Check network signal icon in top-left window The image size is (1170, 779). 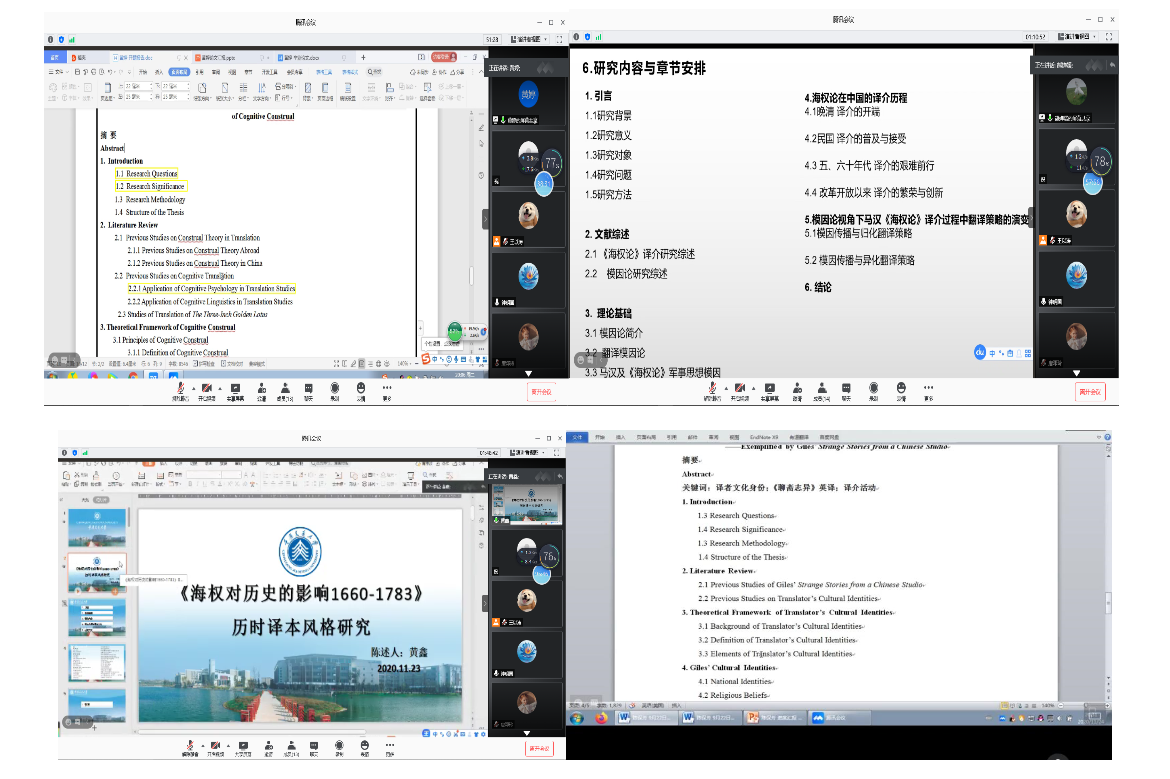[x=72, y=40]
